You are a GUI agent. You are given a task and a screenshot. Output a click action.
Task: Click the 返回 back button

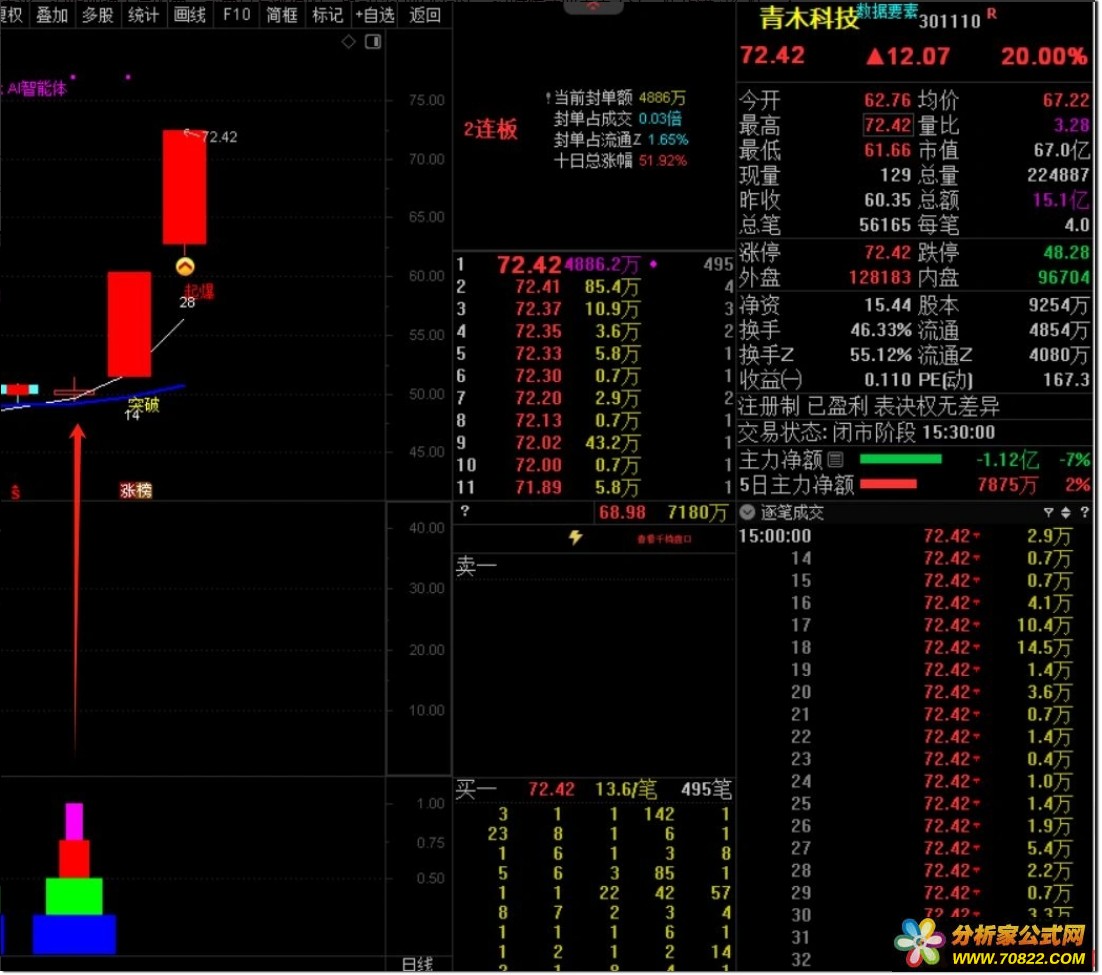coord(424,14)
